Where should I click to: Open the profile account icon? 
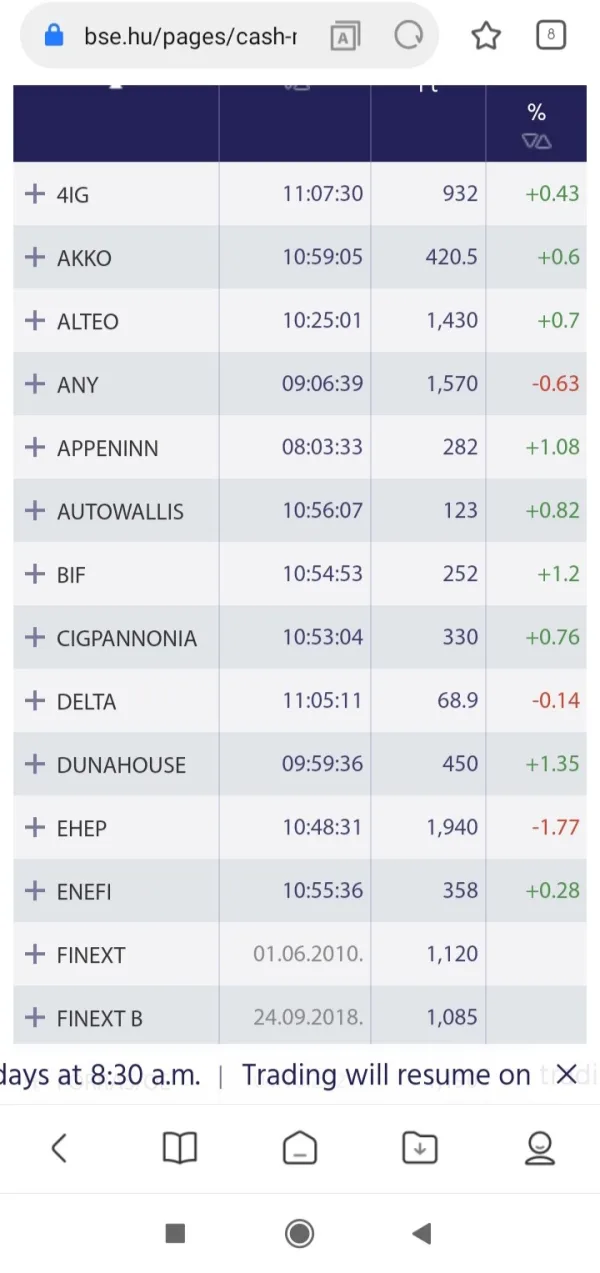click(x=540, y=1148)
